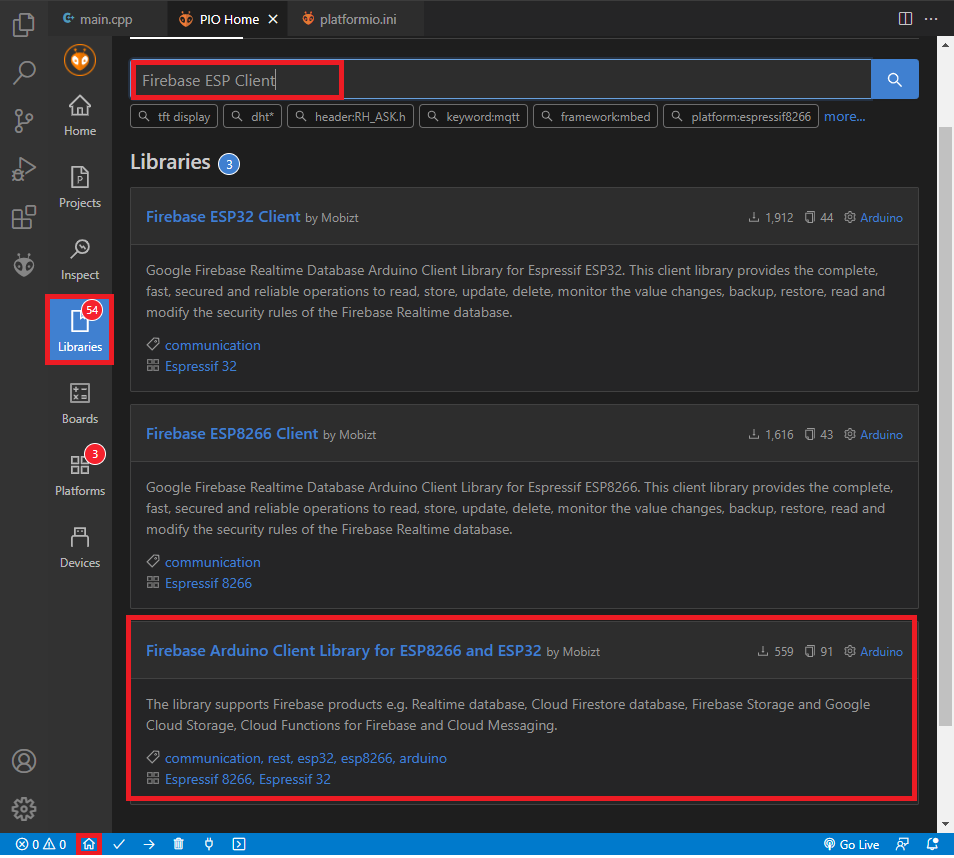Viewport: 954px width, 858px height.
Task: Expand more search filter suggestions
Action: tap(844, 116)
